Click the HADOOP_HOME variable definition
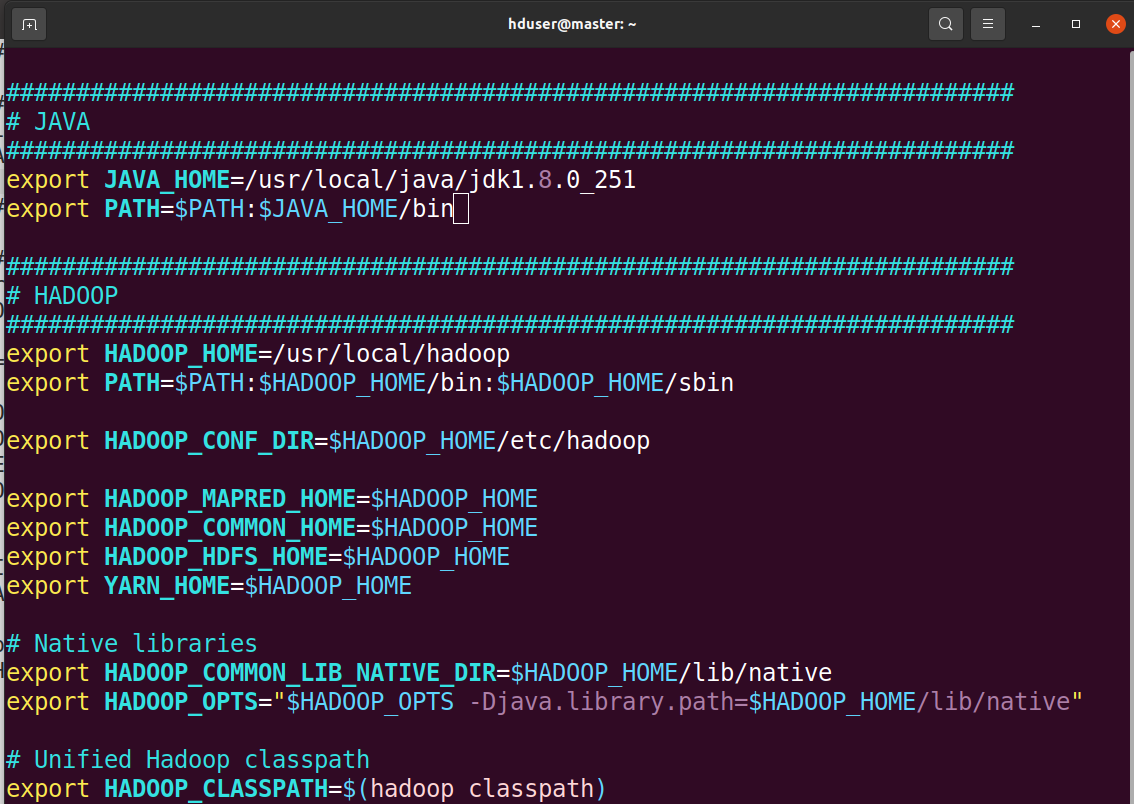The image size is (1134, 805). tap(180, 354)
